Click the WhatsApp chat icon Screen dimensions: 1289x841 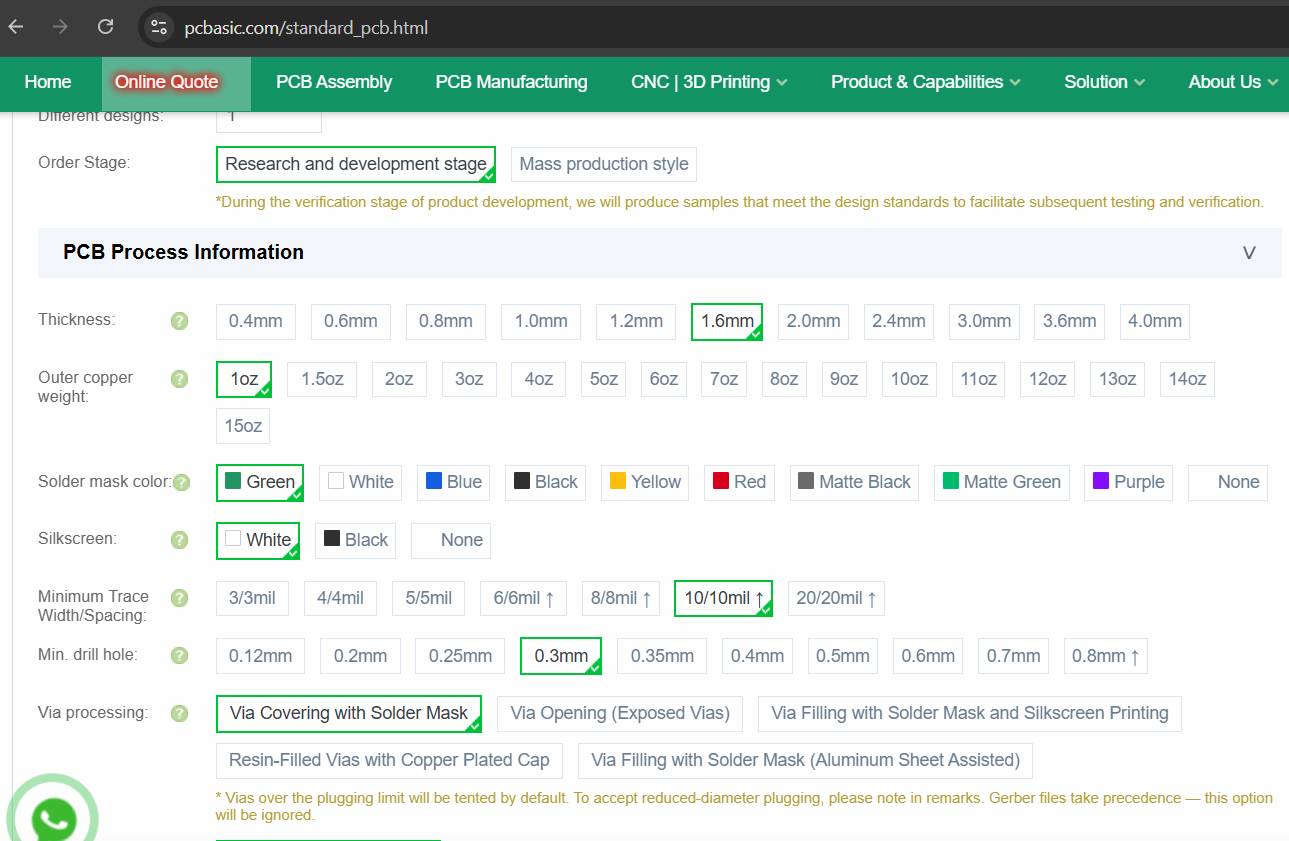pyautogui.click(x=53, y=818)
